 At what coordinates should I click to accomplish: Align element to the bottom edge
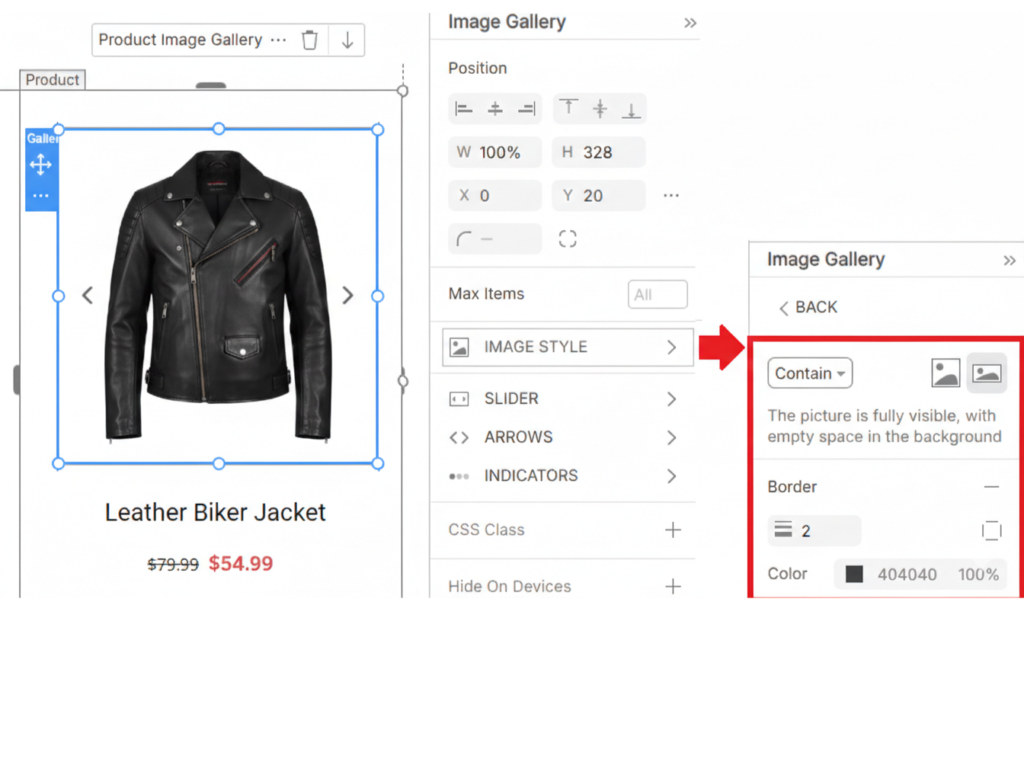tap(631, 109)
